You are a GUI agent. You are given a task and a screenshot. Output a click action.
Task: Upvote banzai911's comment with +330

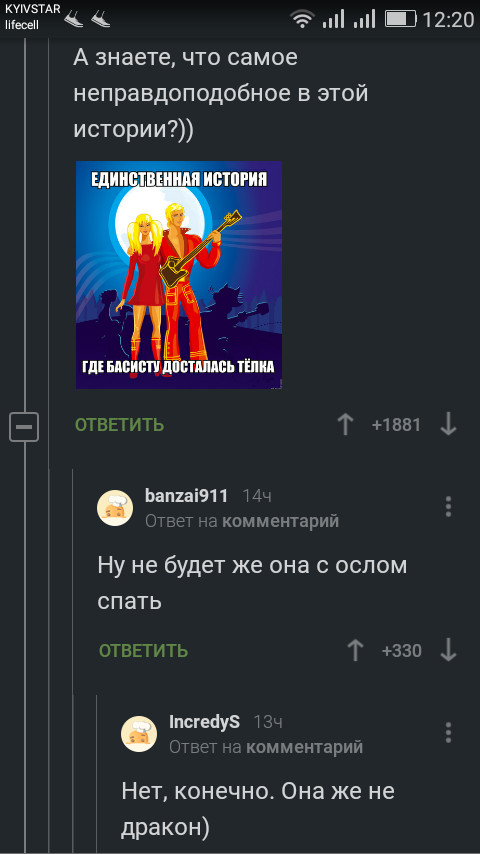355,650
